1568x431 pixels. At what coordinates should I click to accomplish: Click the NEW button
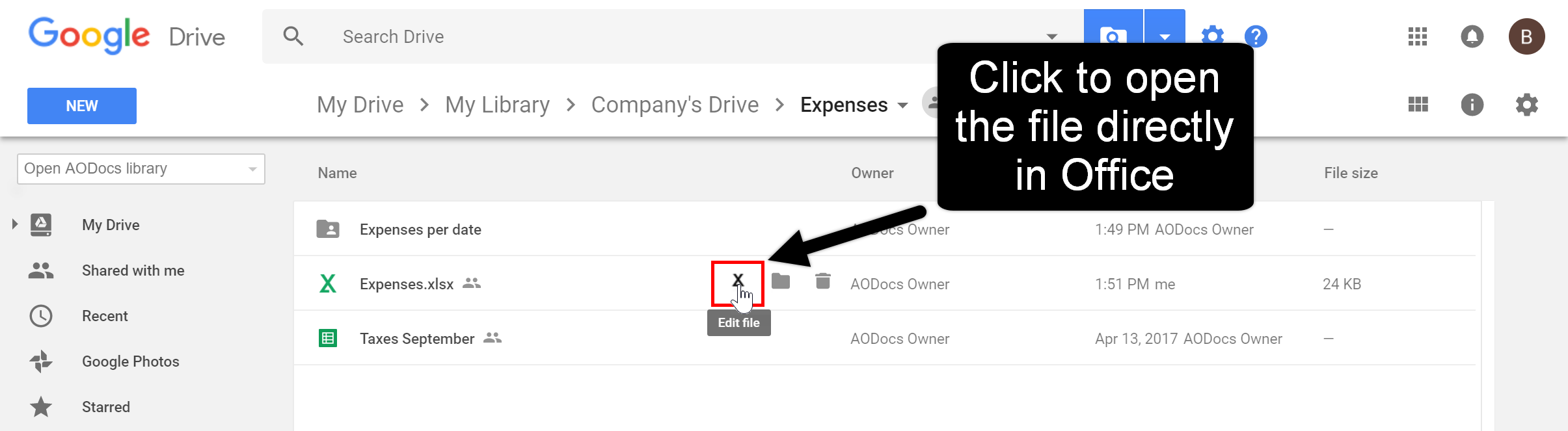82,106
